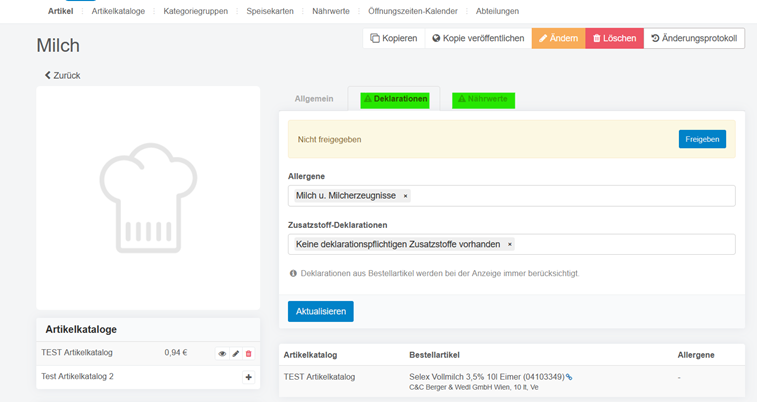Click the orange Ändern button

(x=559, y=38)
